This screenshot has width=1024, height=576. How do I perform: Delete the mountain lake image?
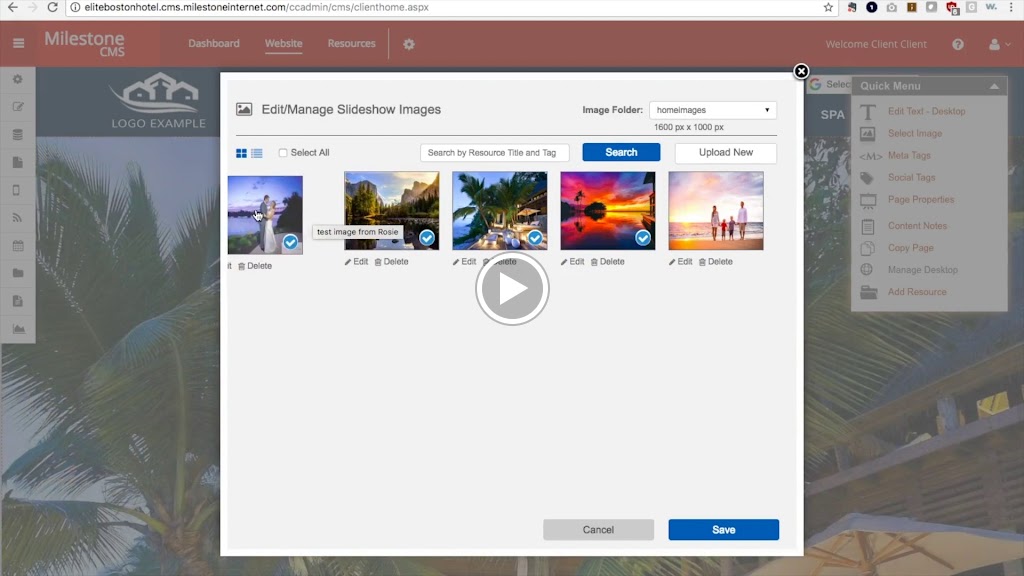pyautogui.click(x=391, y=262)
